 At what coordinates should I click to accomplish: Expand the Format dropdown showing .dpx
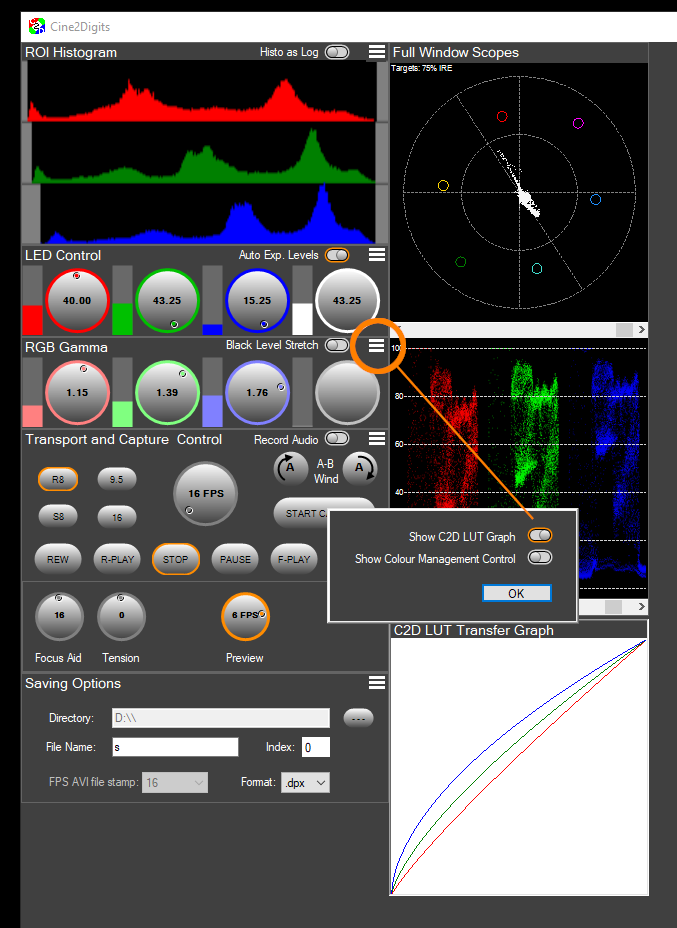[305, 783]
